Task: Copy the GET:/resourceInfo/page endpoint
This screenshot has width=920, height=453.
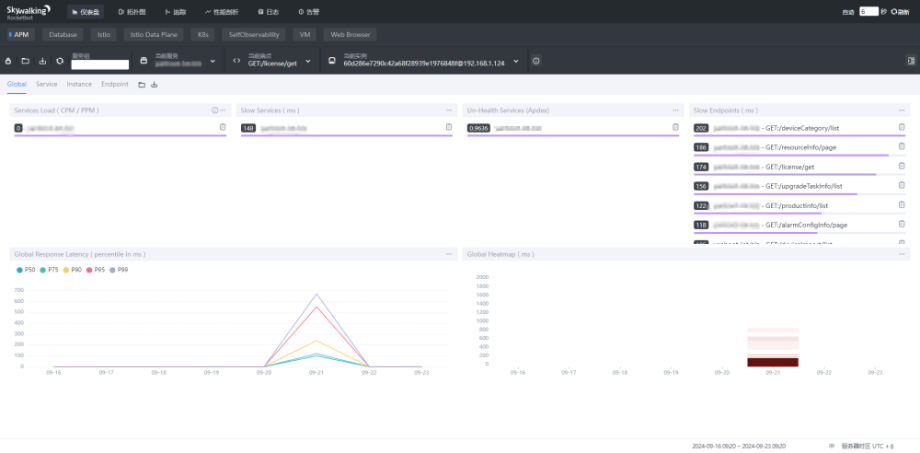Action: pos(902,147)
